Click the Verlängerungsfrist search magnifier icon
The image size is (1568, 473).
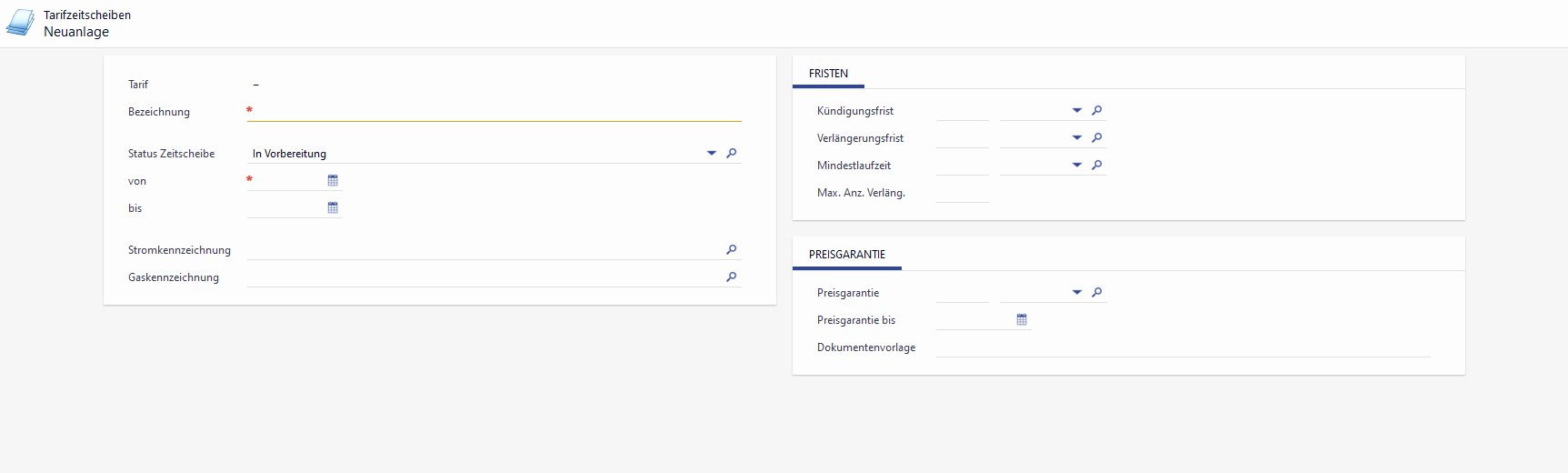click(1097, 138)
